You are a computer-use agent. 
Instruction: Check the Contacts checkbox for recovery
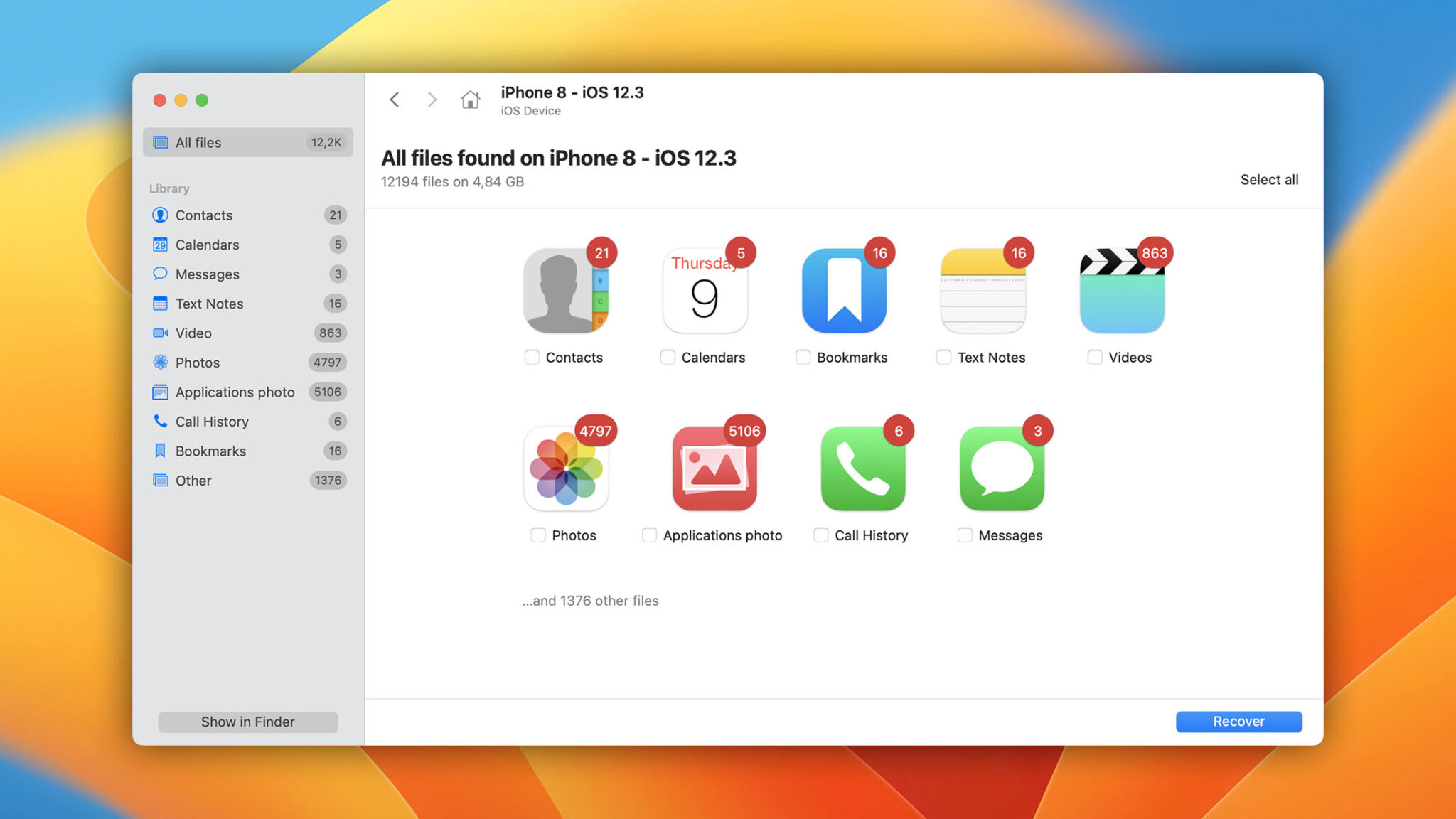(531, 358)
